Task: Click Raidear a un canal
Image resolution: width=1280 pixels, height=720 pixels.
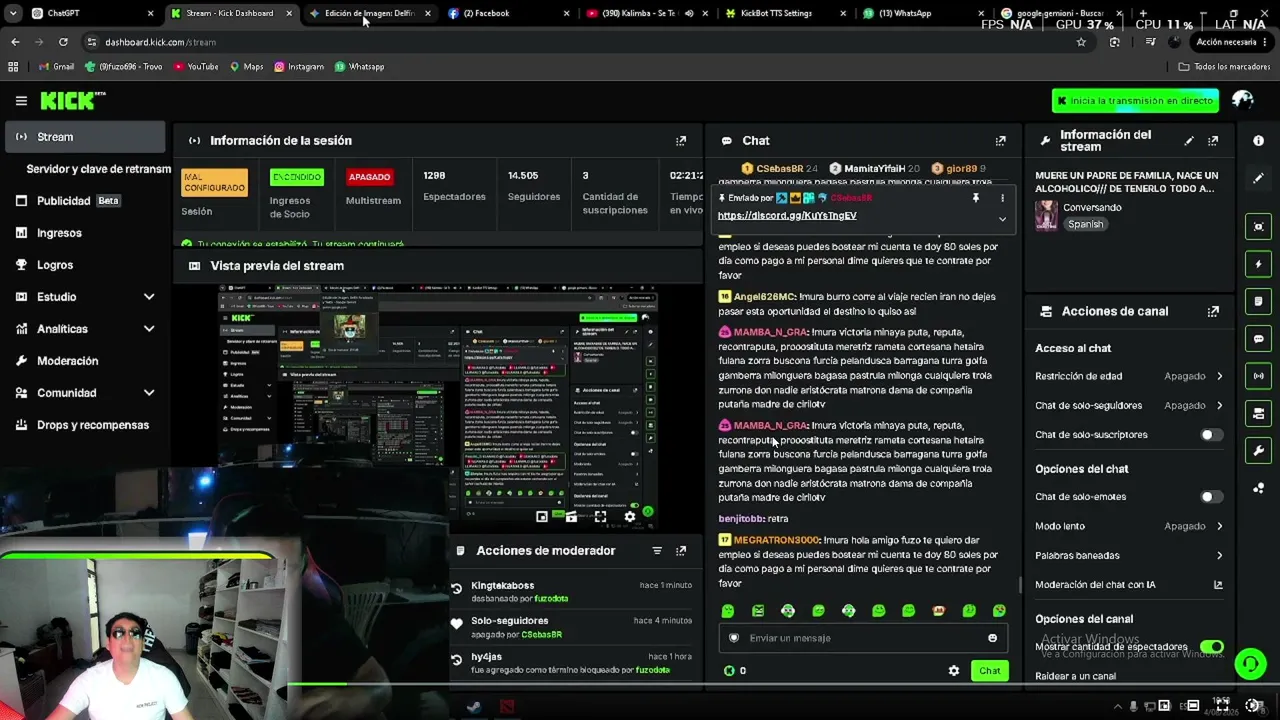Action: [1075, 677]
